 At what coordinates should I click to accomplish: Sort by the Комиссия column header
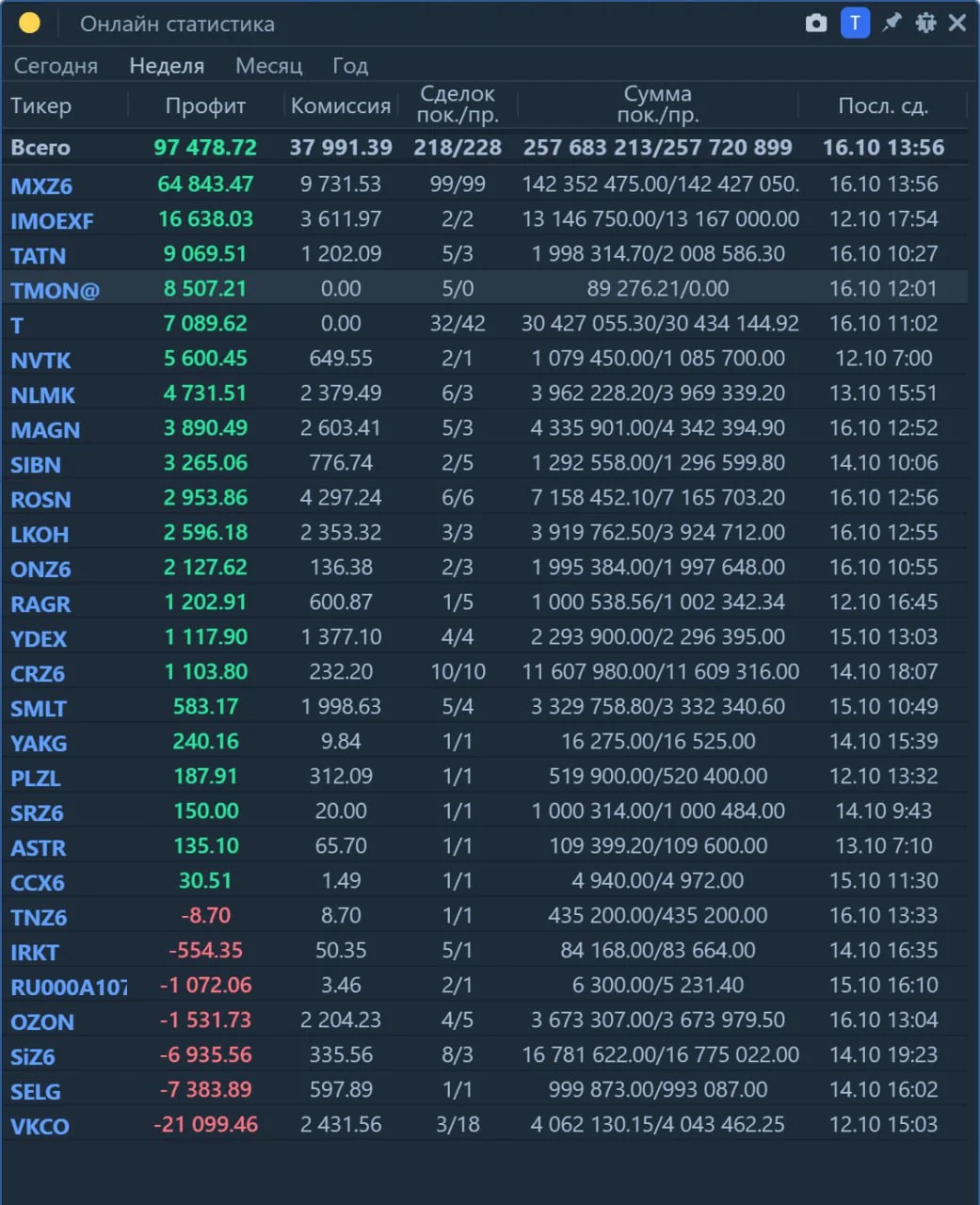point(341,105)
